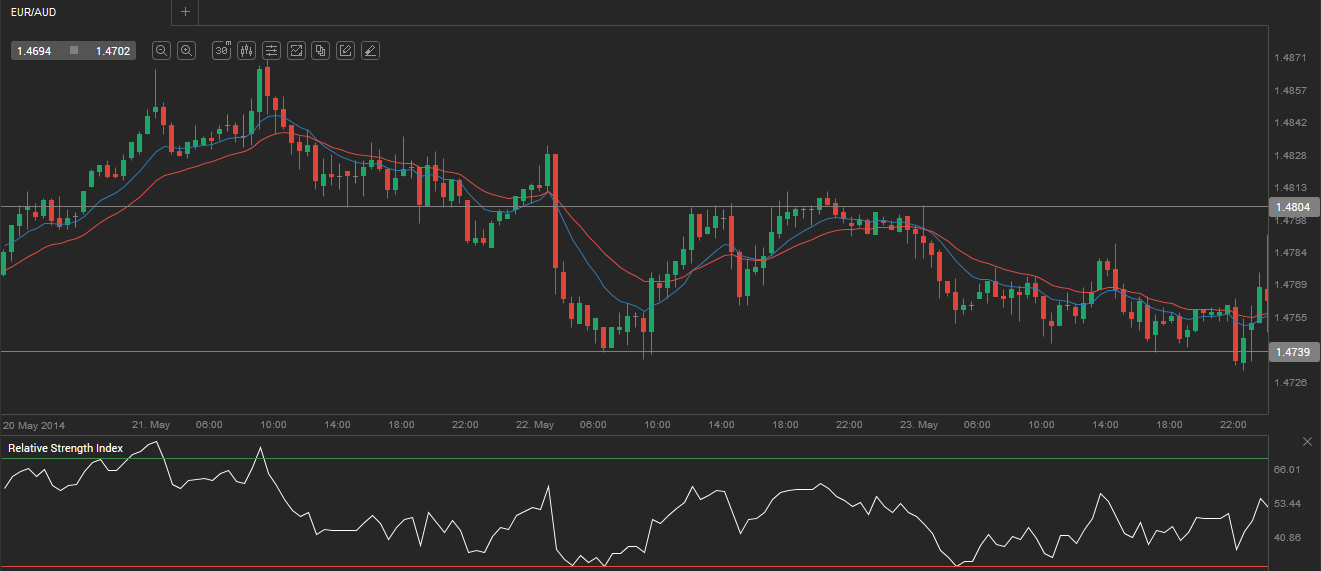
Task: Open the 30-minute timeframe selector
Action: (222, 50)
